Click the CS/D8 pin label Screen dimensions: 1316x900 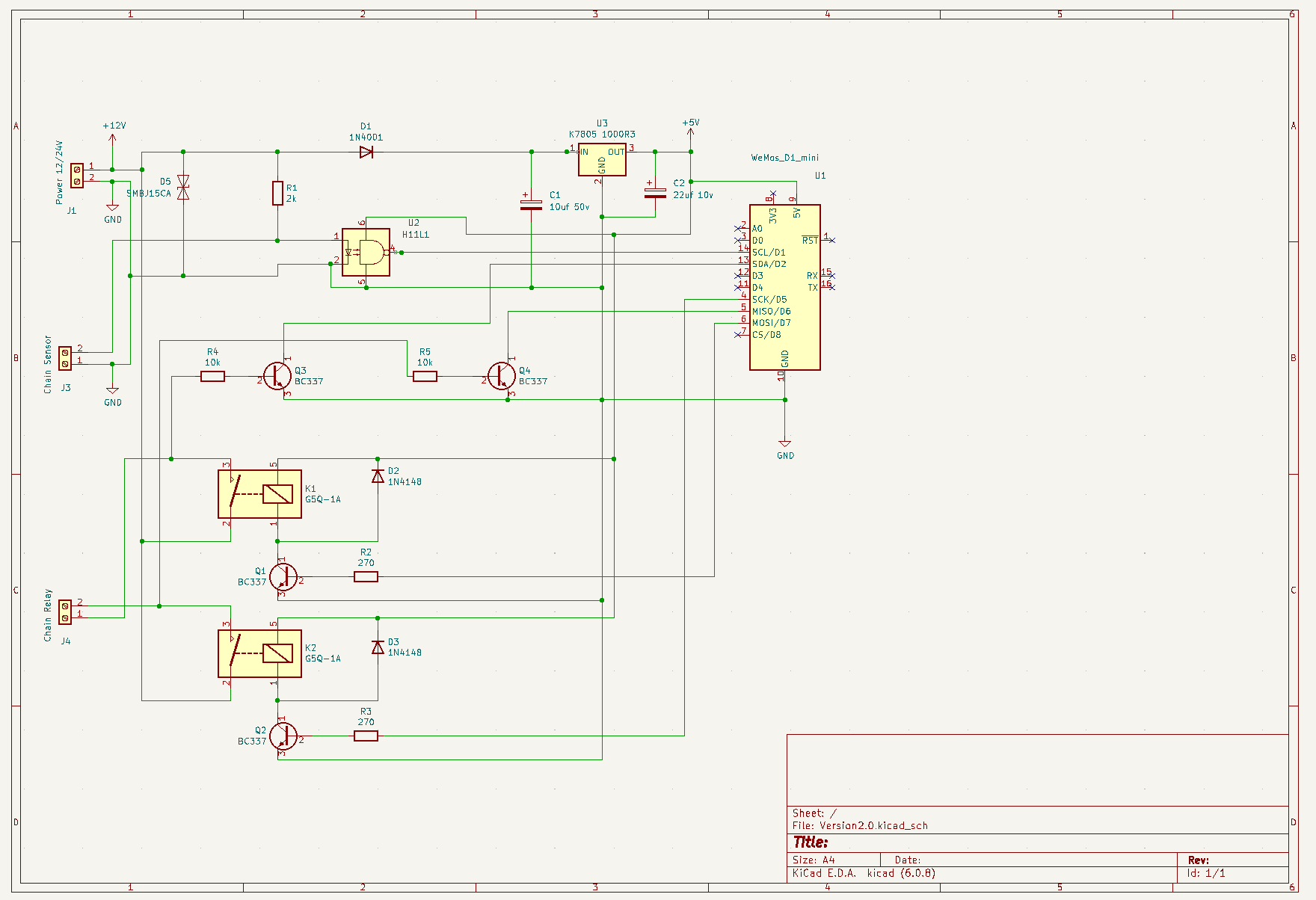[766, 335]
